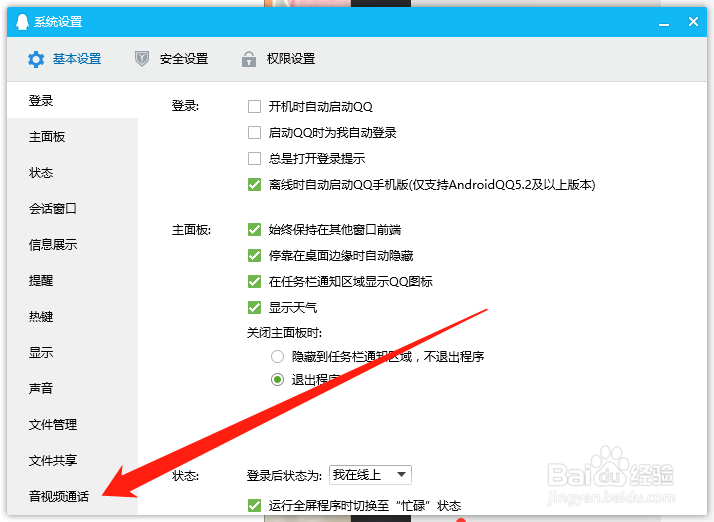The height and width of the screenshot is (522, 714).
Task: Enable 启动QQ时为我自动登录 checkbox
Action: pyautogui.click(x=255, y=133)
